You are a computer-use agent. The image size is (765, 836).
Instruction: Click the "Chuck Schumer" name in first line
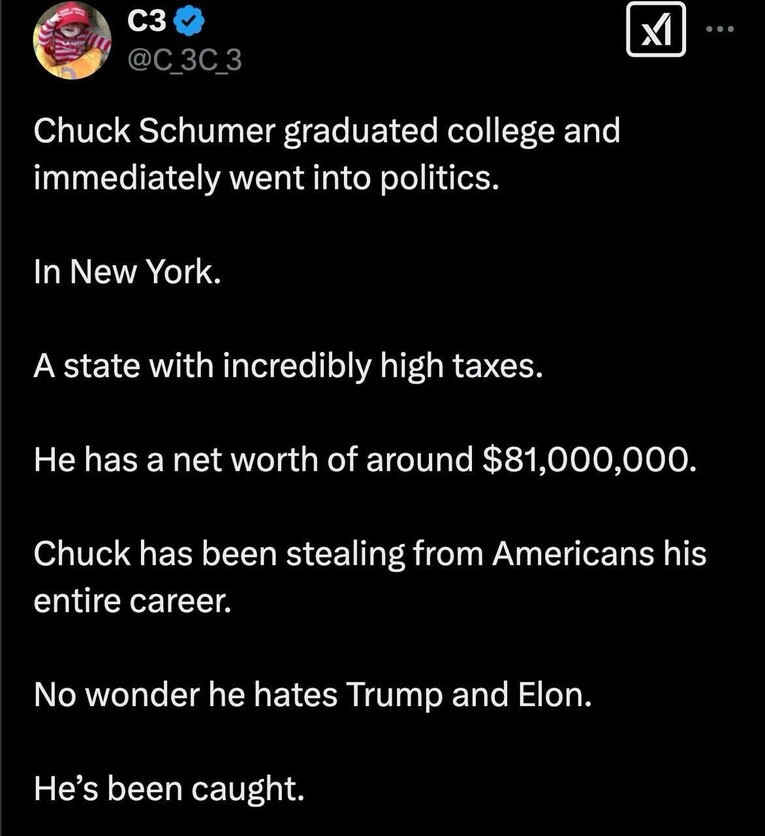143,131
